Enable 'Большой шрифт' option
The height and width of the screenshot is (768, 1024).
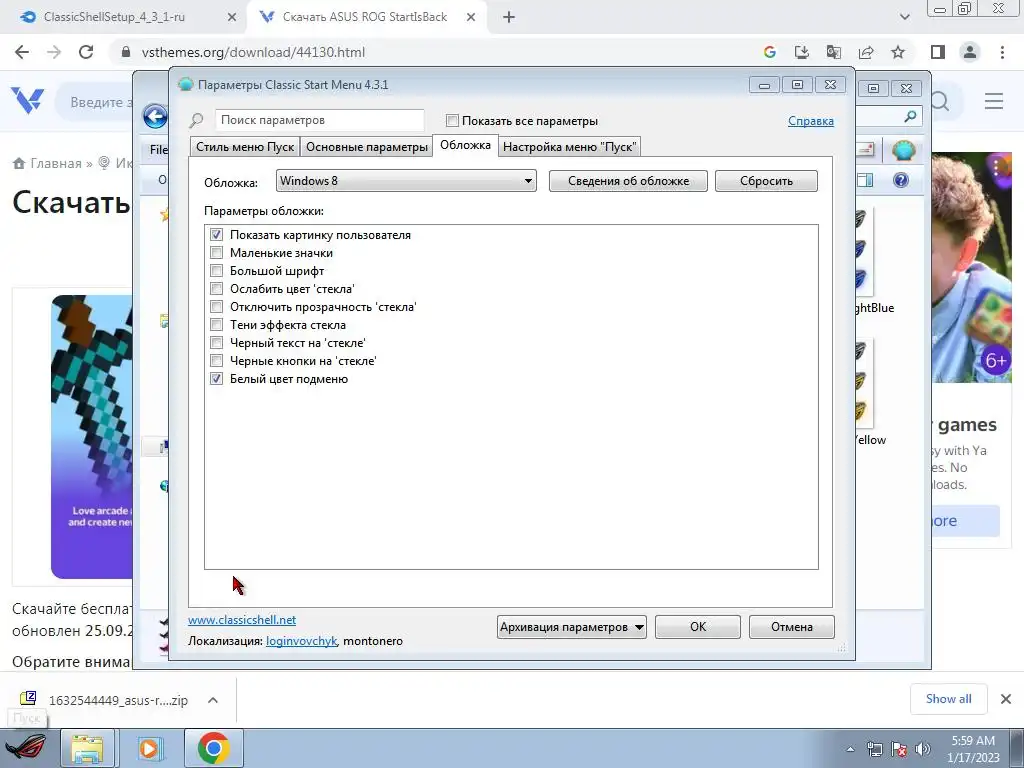tap(216, 270)
